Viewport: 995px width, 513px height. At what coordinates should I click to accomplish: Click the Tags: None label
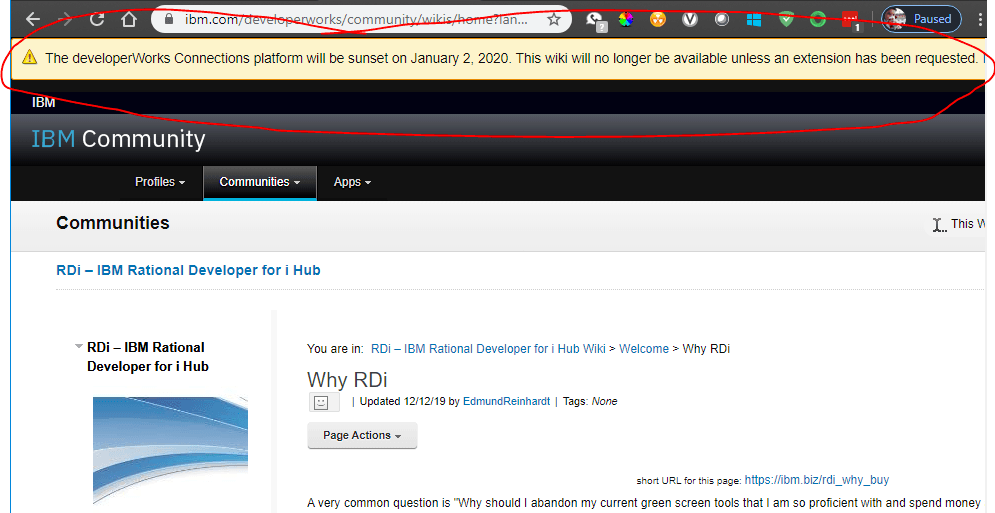pos(590,401)
